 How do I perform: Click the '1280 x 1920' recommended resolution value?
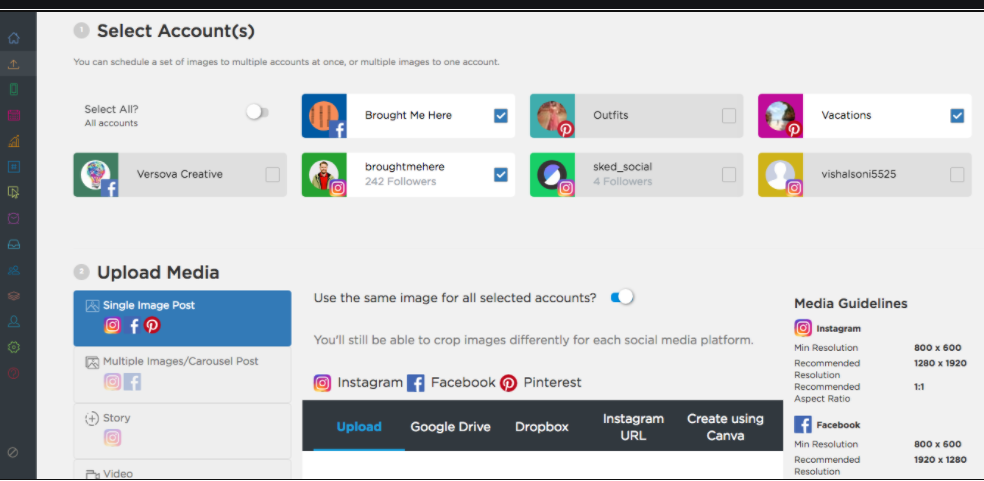[940, 363]
